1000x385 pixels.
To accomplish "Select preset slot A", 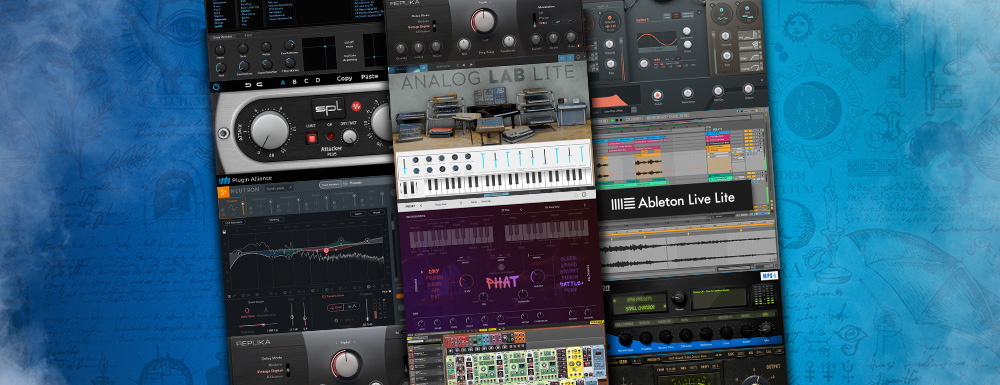I will (283, 82).
